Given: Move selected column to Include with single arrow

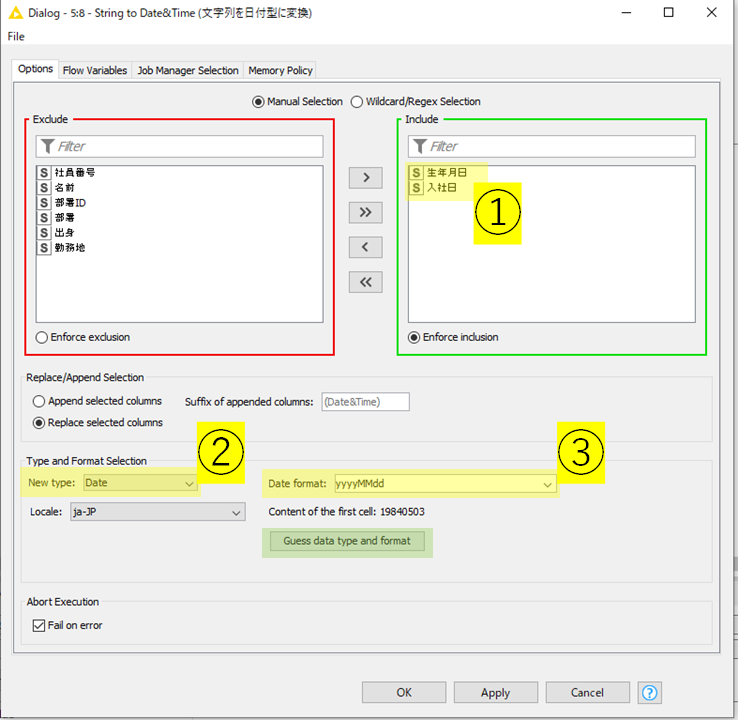Looking at the screenshot, I should click(366, 177).
